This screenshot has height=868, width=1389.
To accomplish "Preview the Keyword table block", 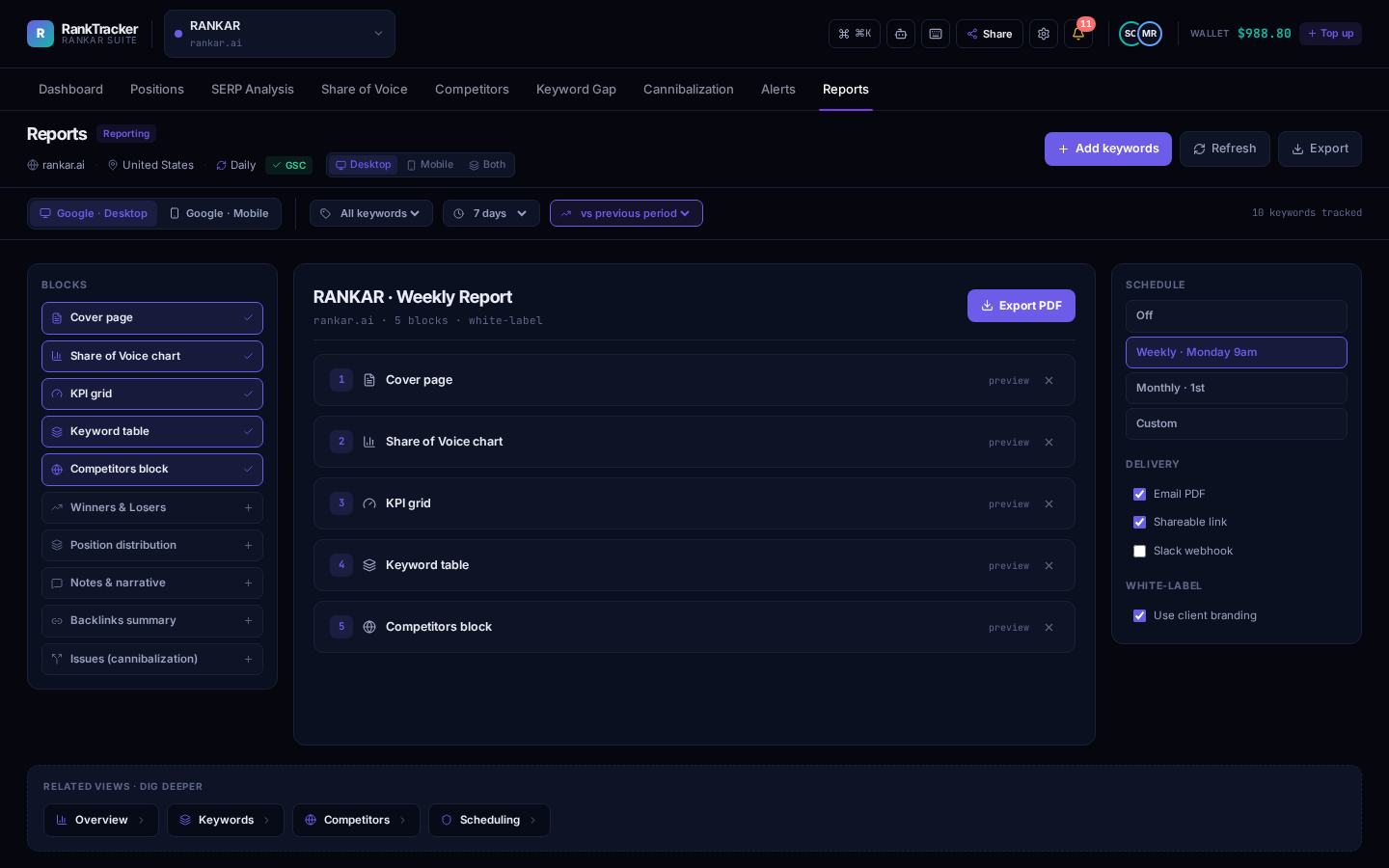I will click(1009, 566).
